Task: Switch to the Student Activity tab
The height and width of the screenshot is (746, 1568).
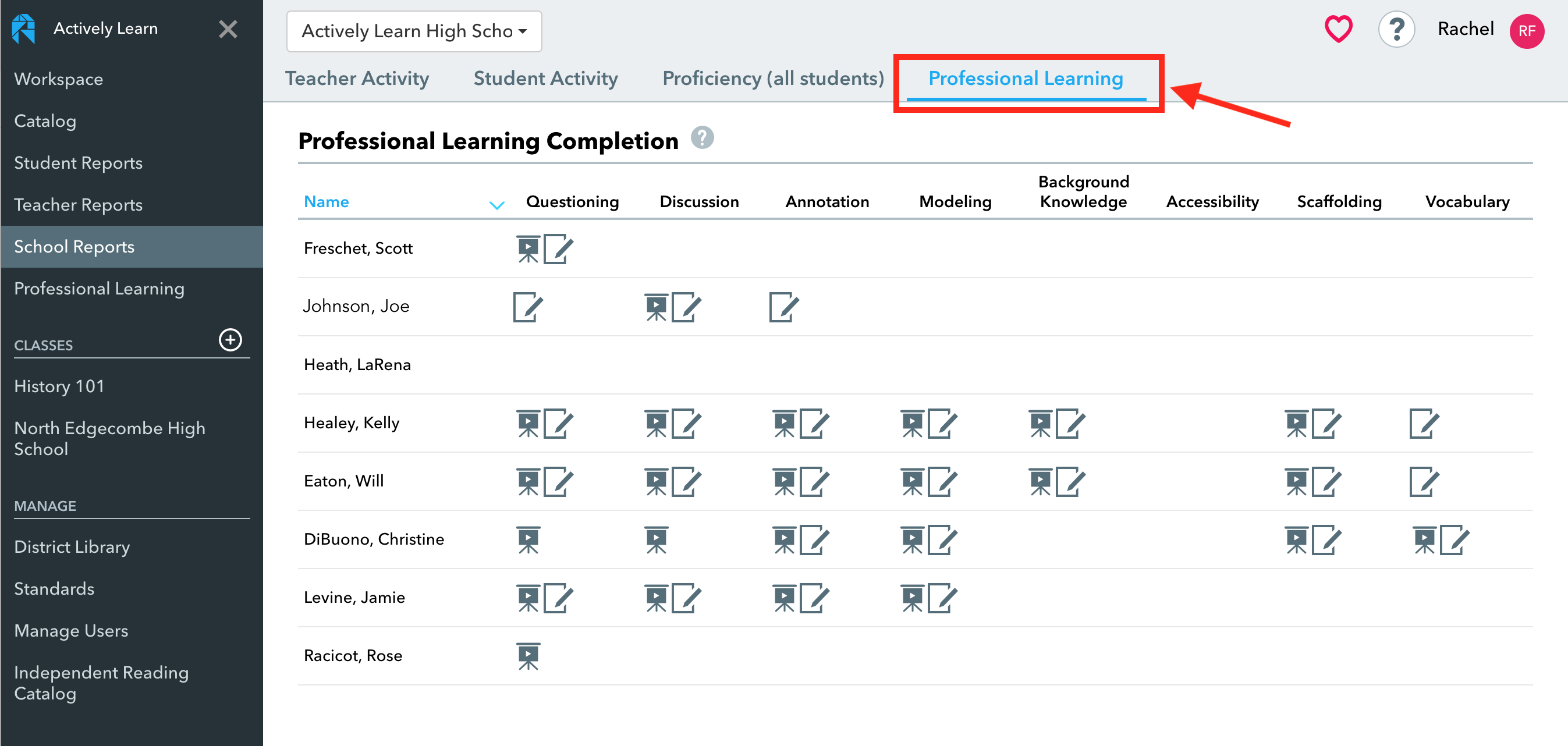Action: click(545, 79)
